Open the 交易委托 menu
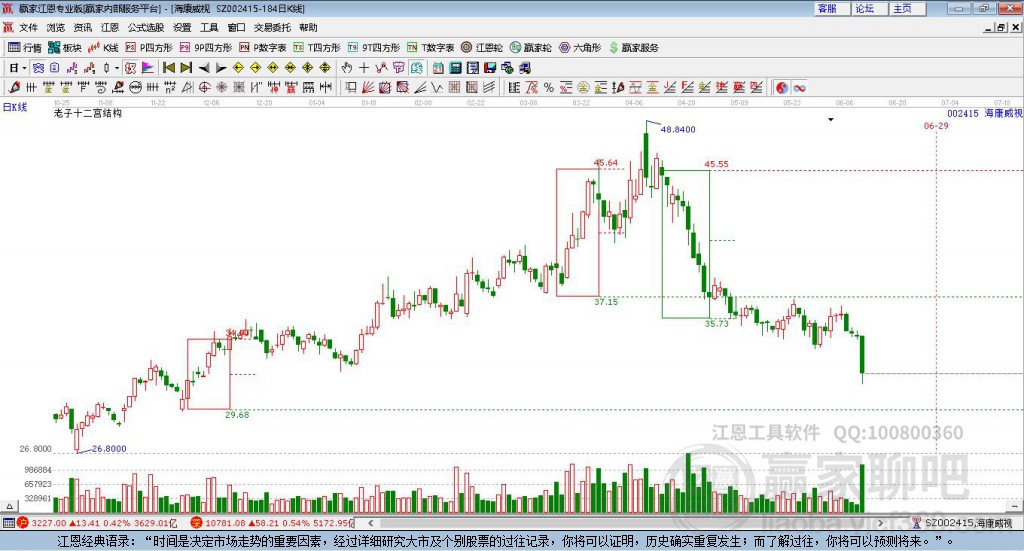This screenshot has width=1024, height=551. coord(272,27)
